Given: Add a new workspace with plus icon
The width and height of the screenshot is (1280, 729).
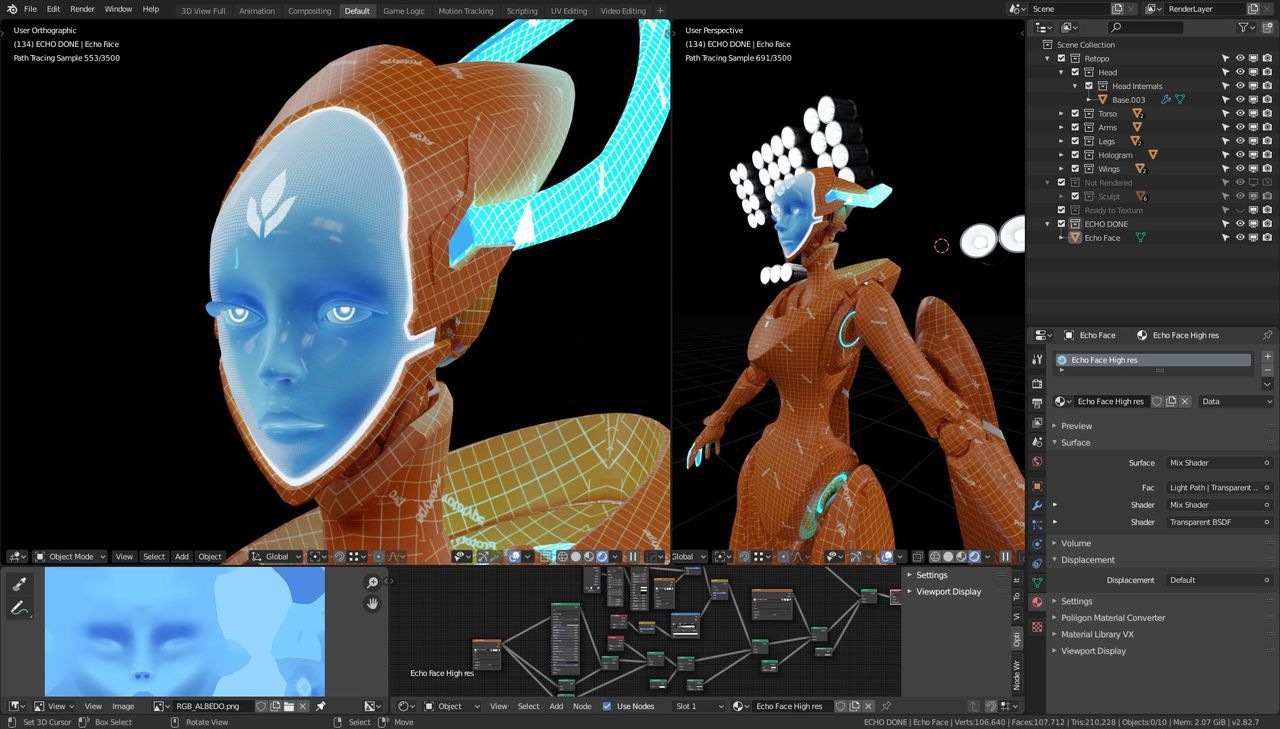Looking at the screenshot, I should point(660,10).
